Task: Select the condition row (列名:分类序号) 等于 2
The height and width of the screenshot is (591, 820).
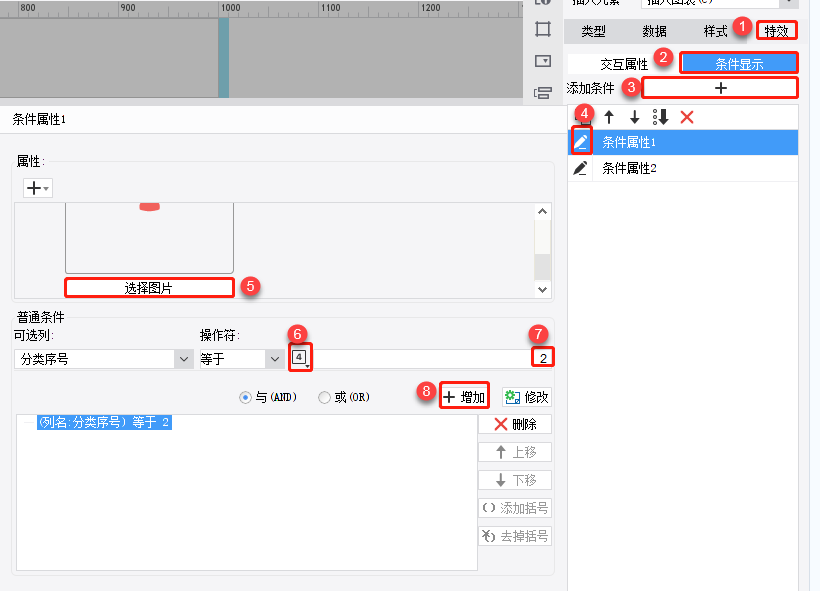Action: [105, 423]
